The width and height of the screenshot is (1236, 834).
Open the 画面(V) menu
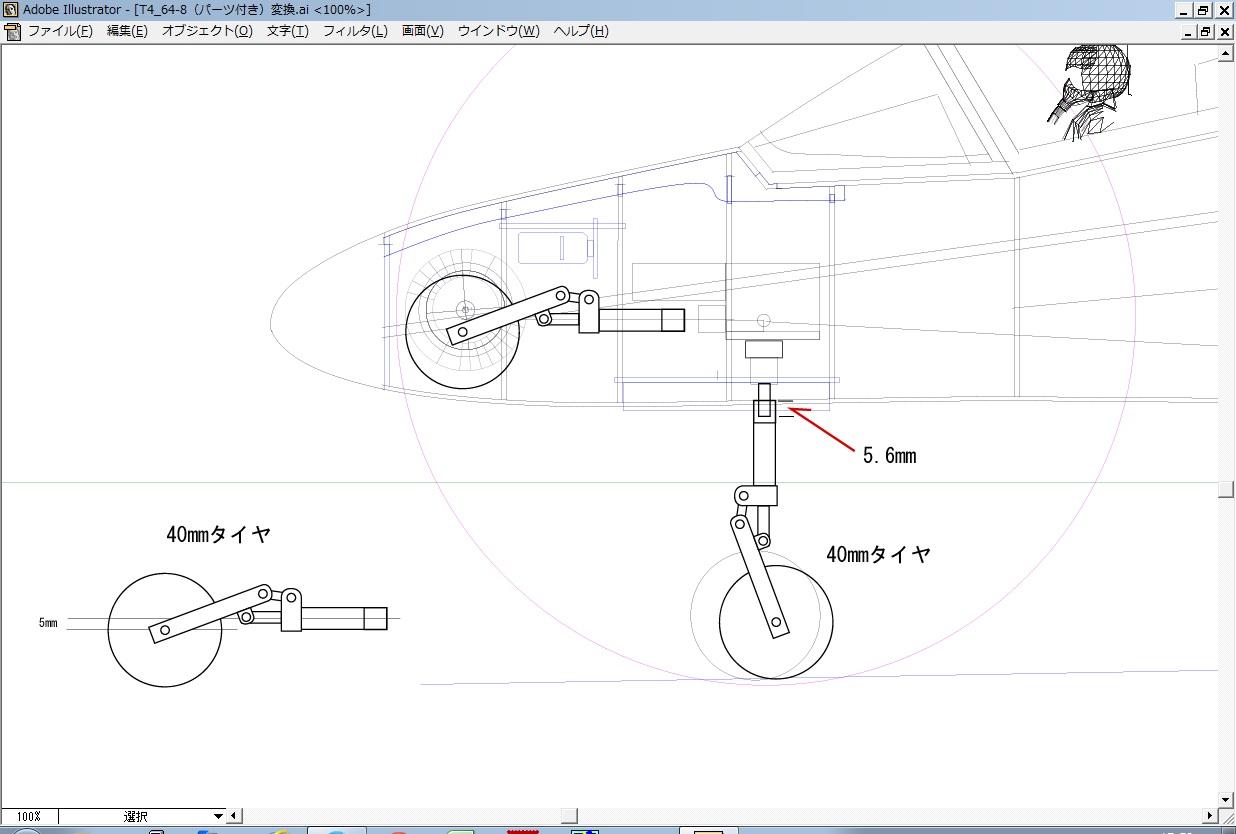point(422,31)
